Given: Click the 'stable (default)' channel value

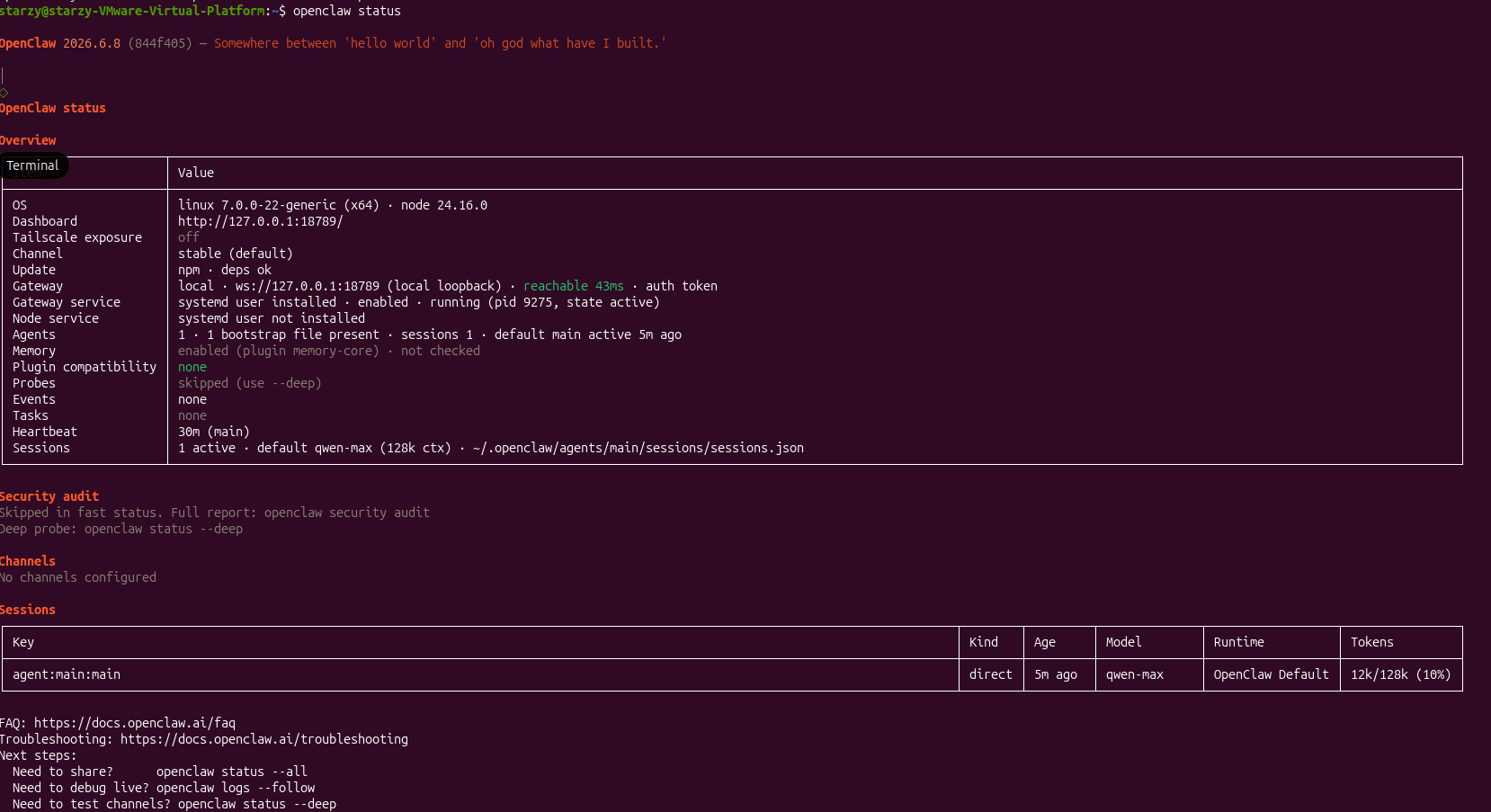Looking at the screenshot, I should 236,254.
